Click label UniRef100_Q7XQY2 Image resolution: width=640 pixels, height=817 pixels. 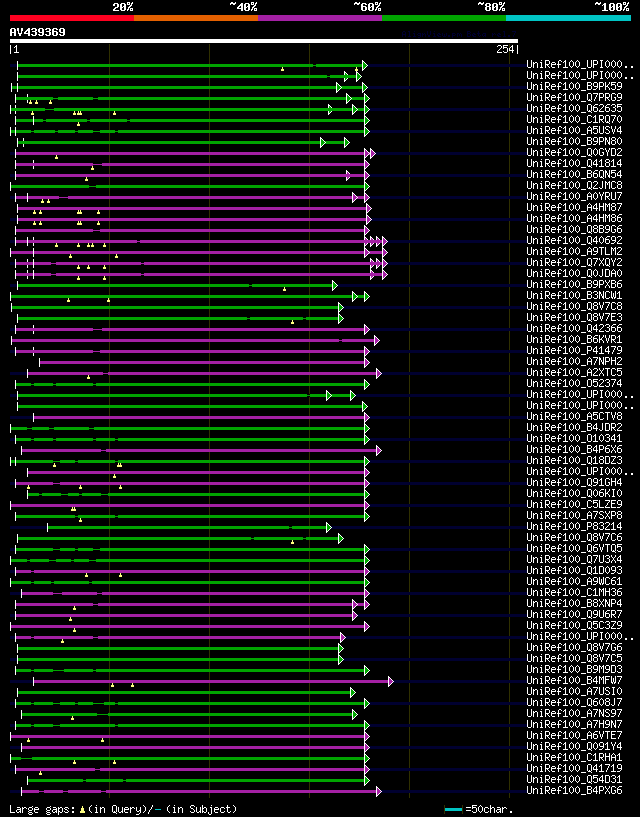574,262
